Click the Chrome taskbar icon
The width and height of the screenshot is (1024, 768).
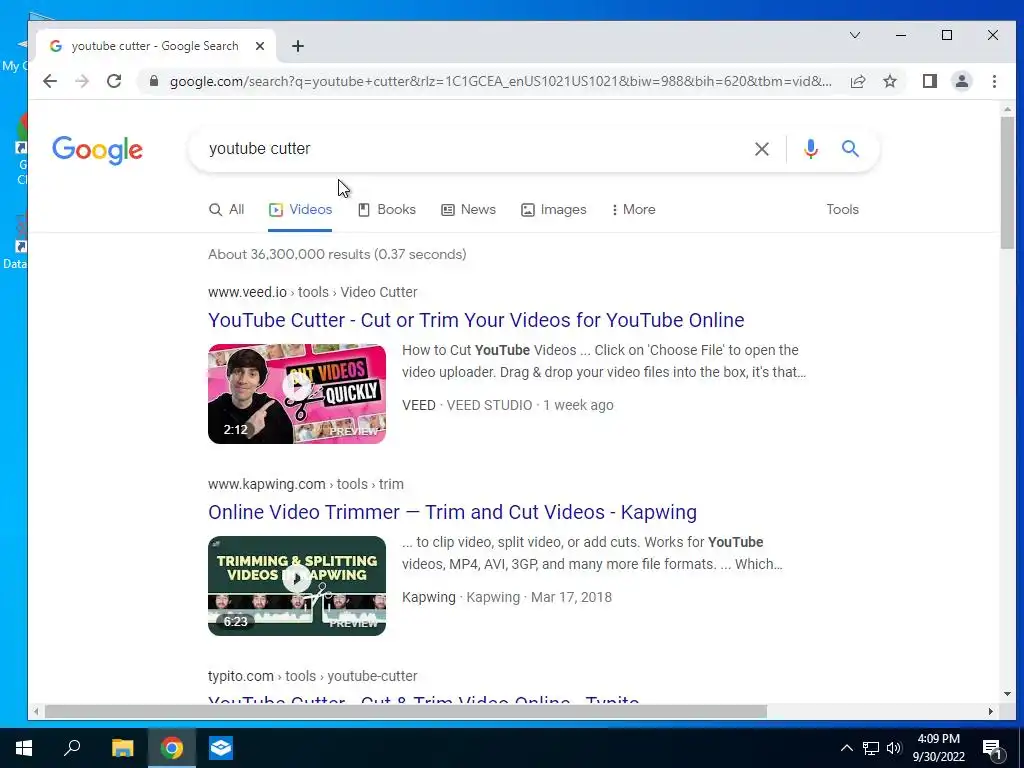[x=172, y=748]
